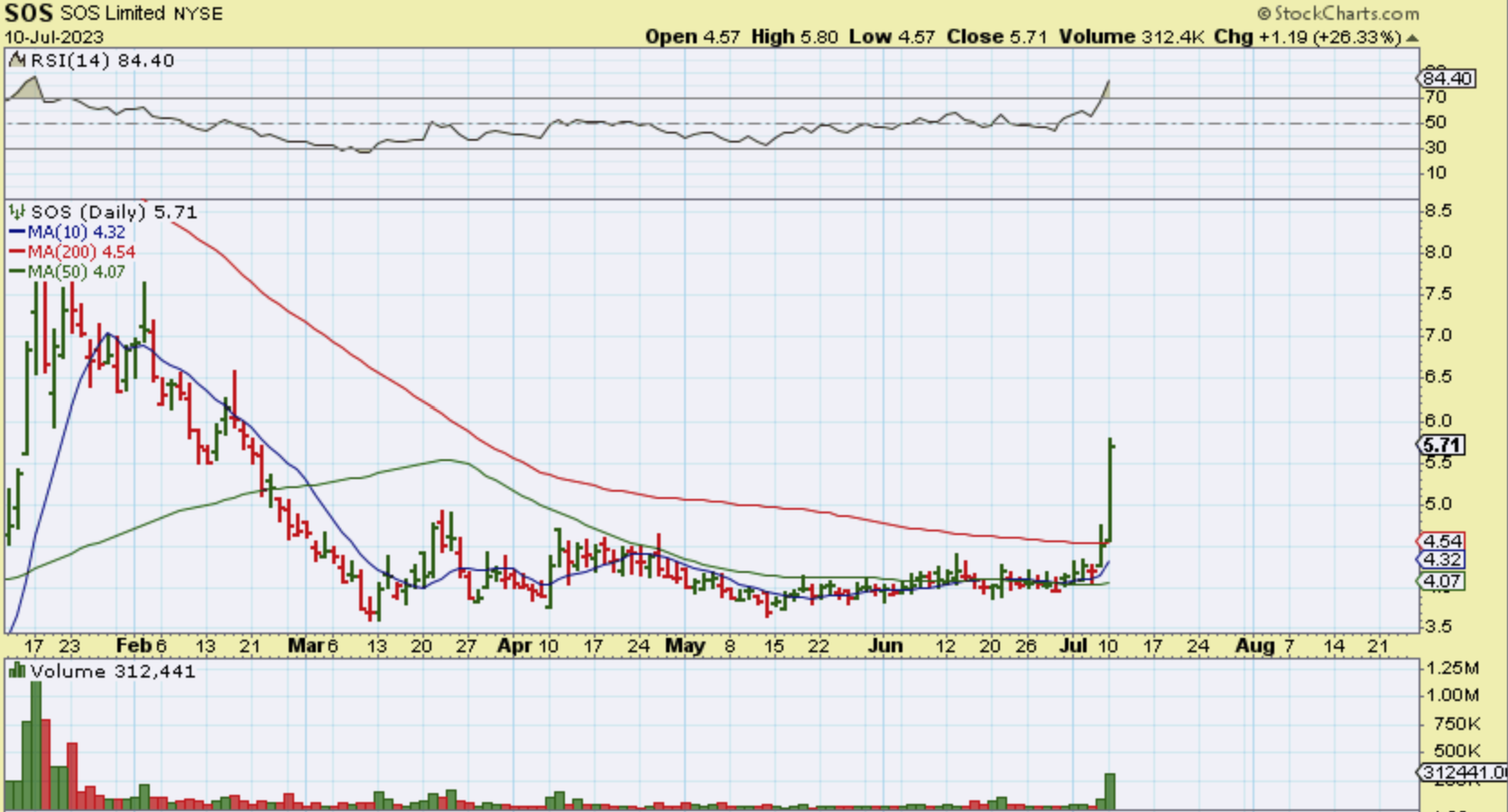1508x812 pixels.
Task: Click the latest green volume bar
Action: point(1109,791)
